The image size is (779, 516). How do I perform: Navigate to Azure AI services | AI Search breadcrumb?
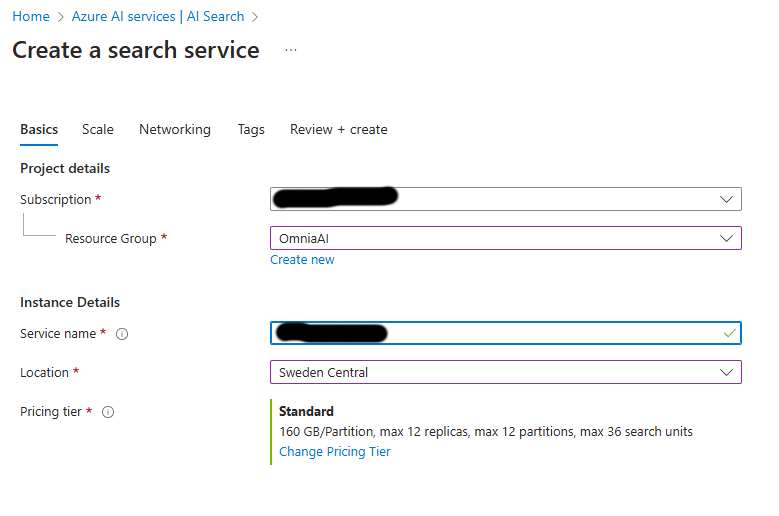[x=158, y=16]
